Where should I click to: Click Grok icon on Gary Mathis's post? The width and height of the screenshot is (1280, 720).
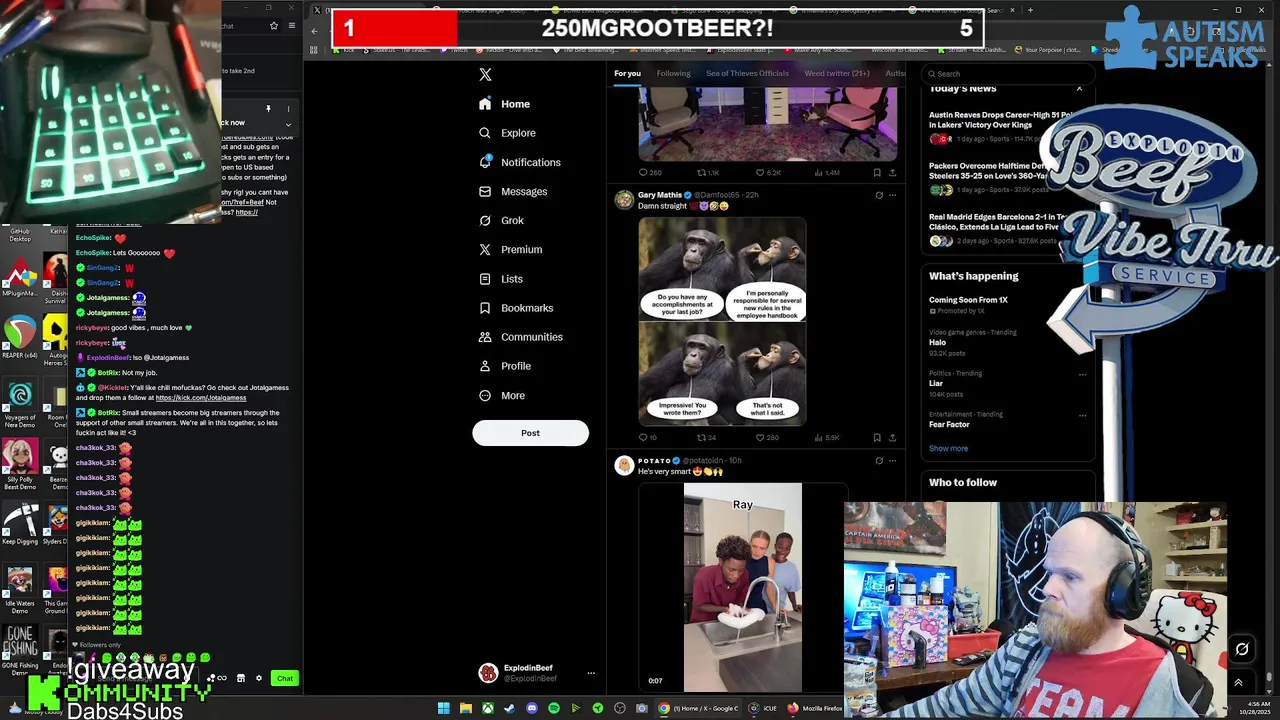click(879, 195)
